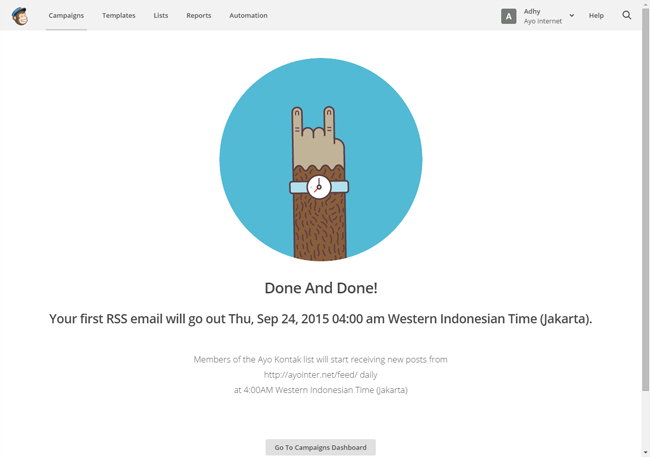Click the vertical page scrollbar
The height and width of the screenshot is (457, 650).
645,199
